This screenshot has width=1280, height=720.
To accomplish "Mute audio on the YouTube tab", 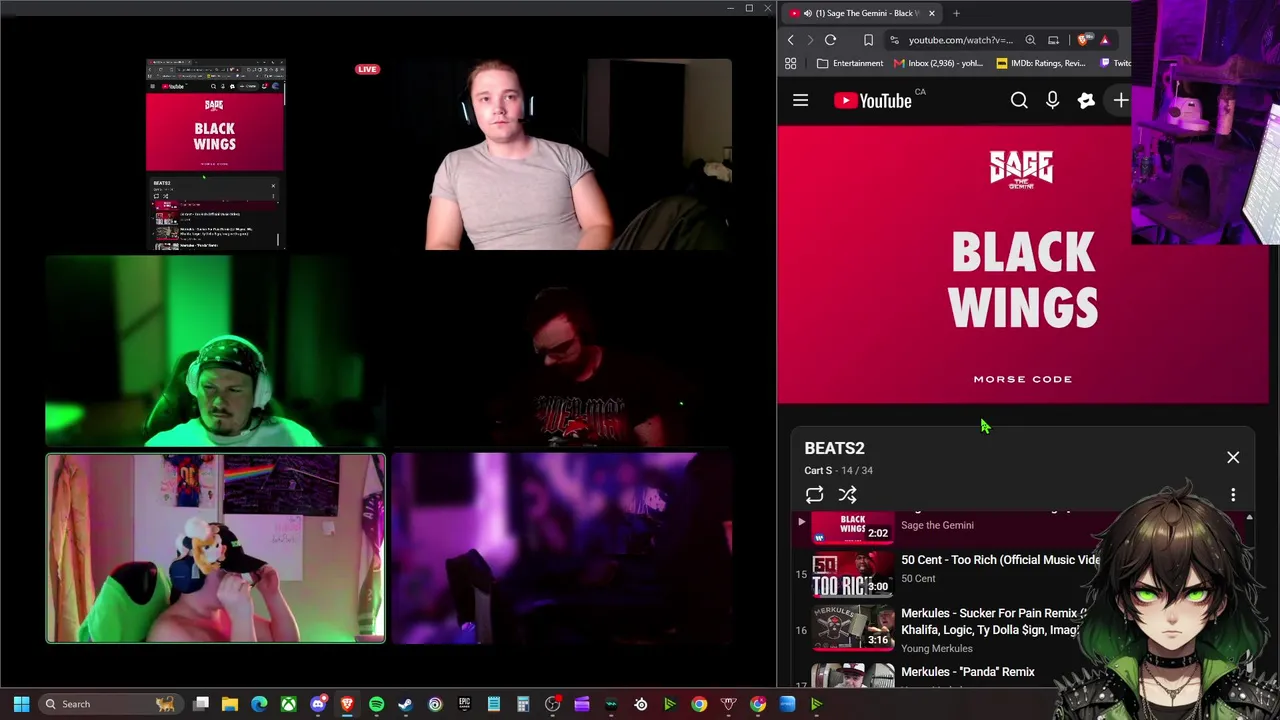I will [807, 13].
